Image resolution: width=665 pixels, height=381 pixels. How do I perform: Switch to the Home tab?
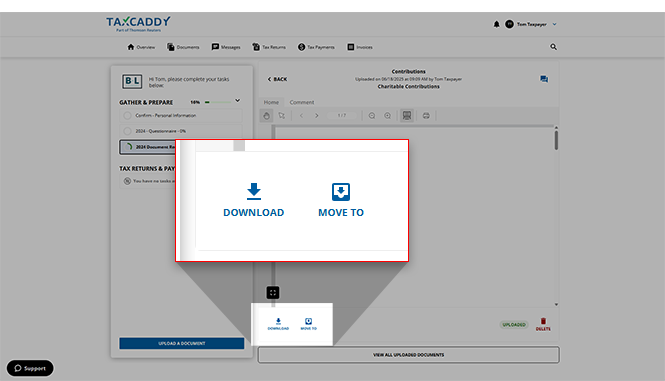[x=271, y=102]
